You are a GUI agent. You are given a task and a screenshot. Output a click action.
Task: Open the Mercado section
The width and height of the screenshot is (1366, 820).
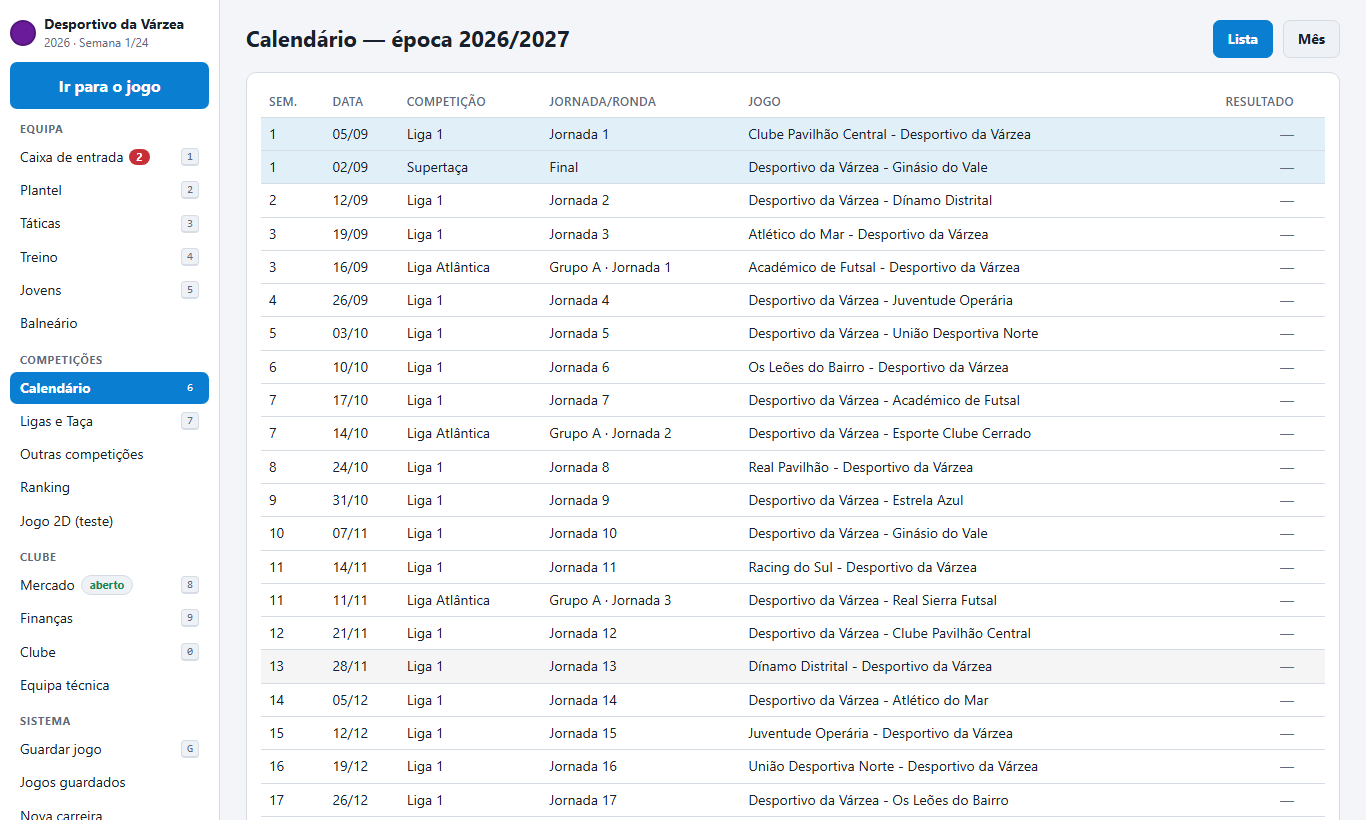109,585
